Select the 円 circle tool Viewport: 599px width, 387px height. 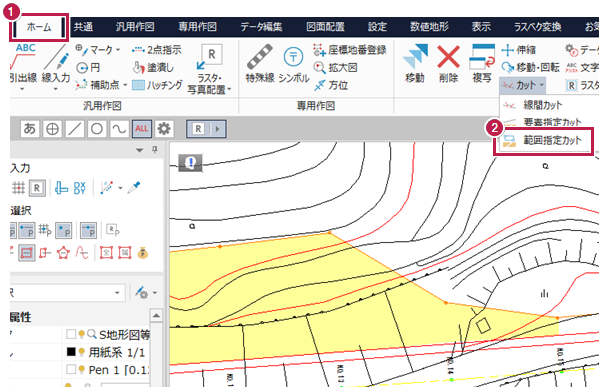88,68
